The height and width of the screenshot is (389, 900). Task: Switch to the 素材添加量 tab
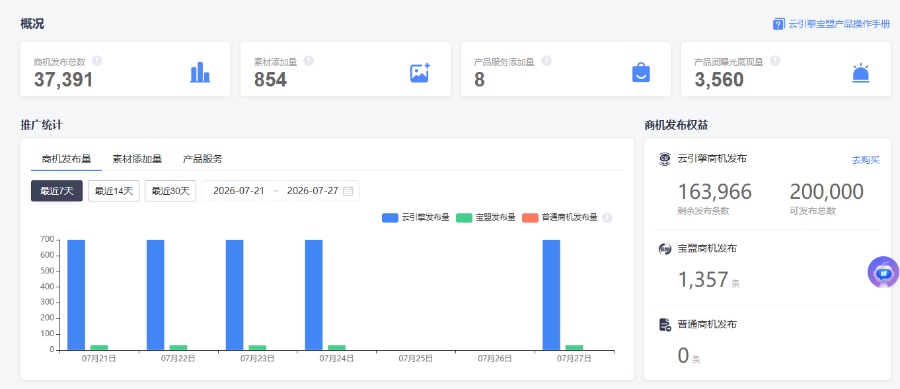pyautogui.click(x=137, y=159)
